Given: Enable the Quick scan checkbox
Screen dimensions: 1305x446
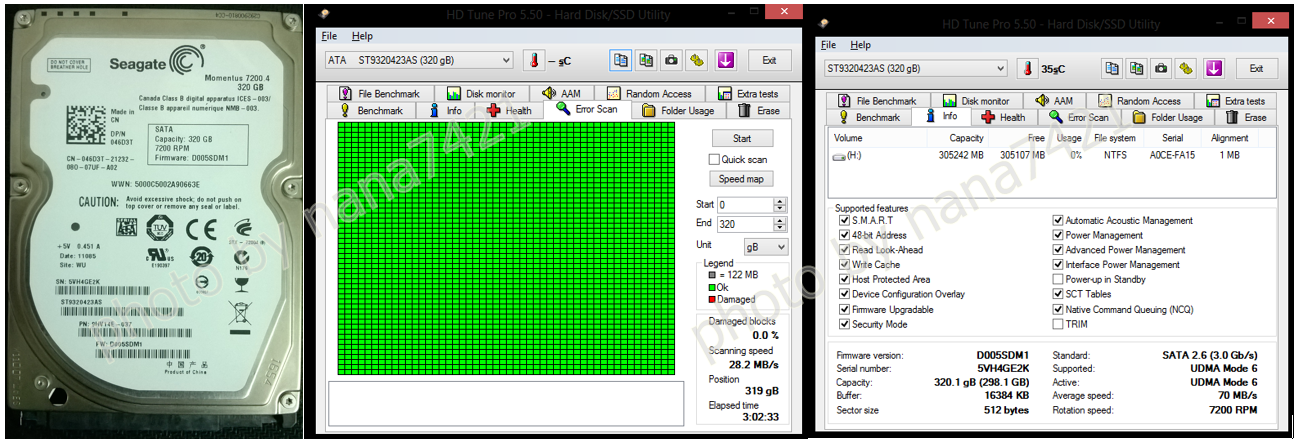Looking at the screenshot, I should [714, 159].
